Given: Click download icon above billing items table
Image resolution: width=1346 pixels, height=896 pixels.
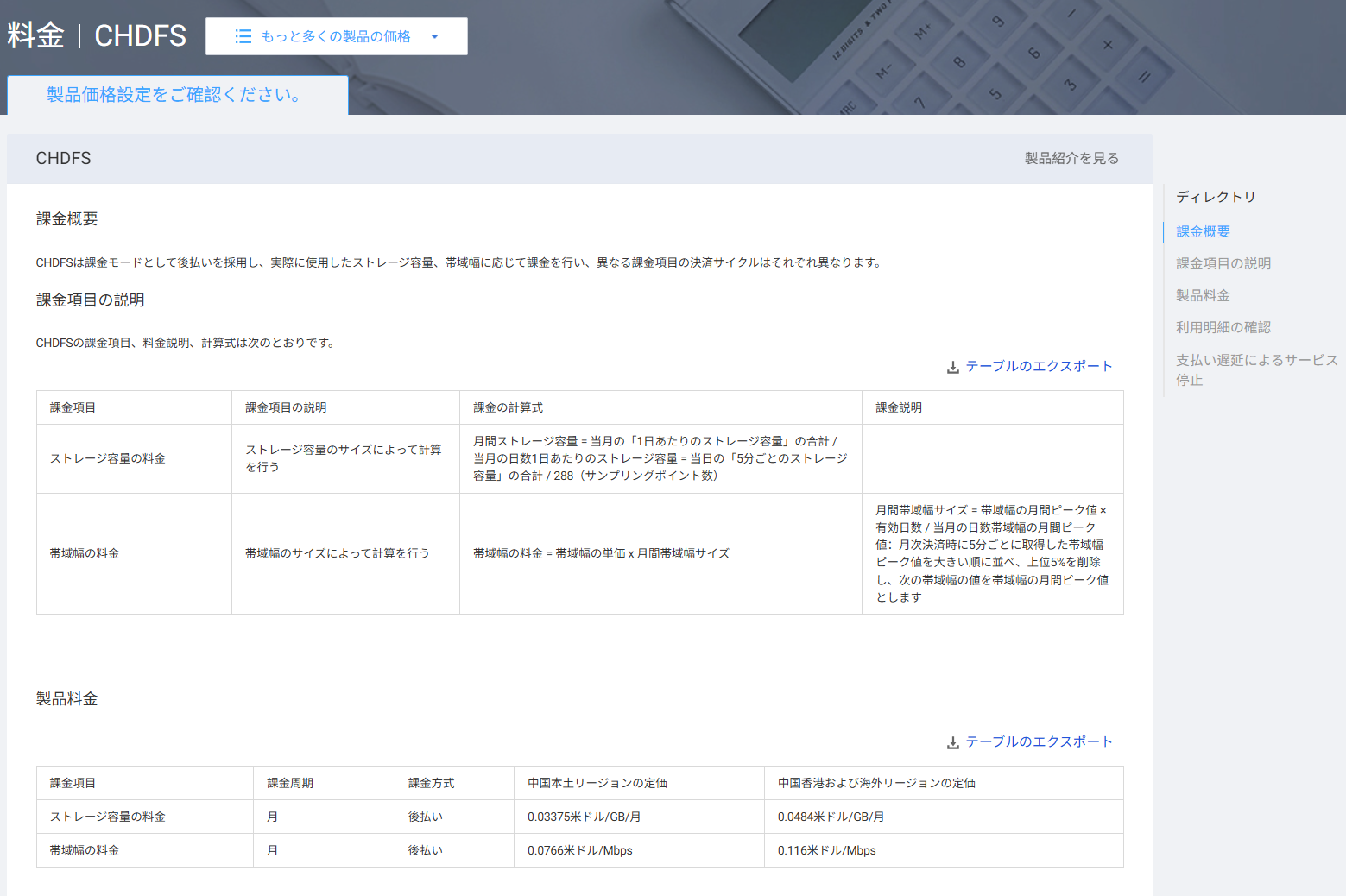Looking at the screenshot, I should click(952, 367).
